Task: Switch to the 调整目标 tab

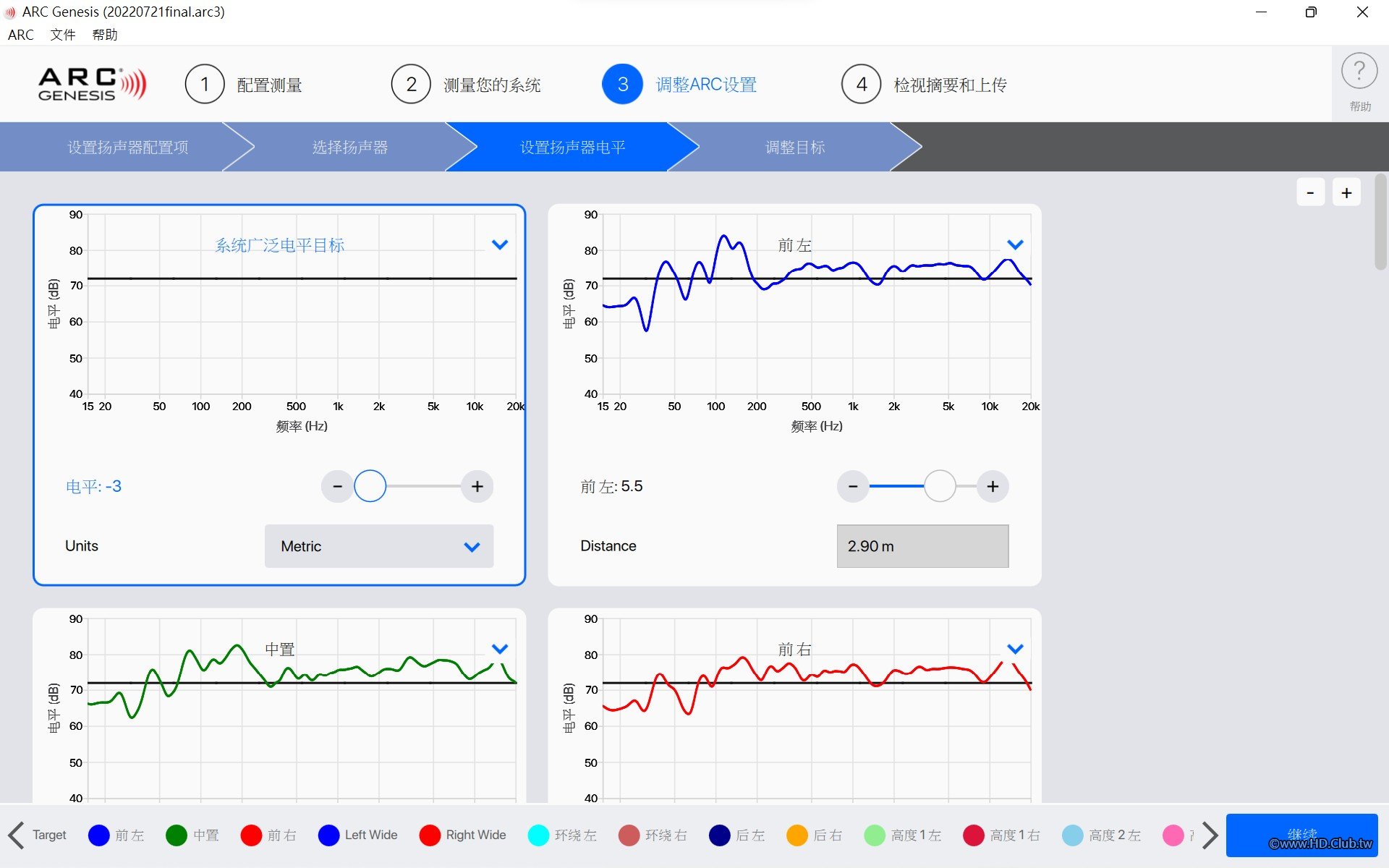Action: [794, 147]
